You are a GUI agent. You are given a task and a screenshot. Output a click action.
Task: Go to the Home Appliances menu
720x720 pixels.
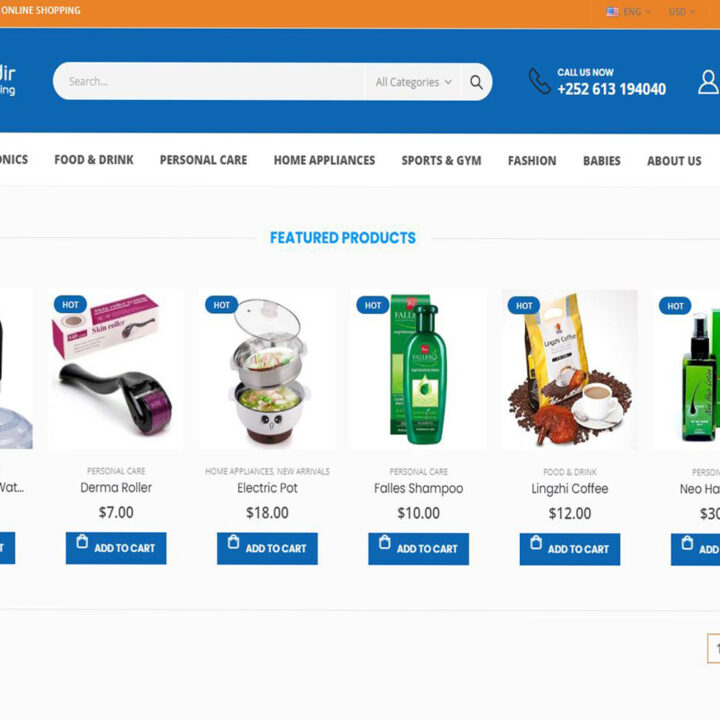point(324,160)
